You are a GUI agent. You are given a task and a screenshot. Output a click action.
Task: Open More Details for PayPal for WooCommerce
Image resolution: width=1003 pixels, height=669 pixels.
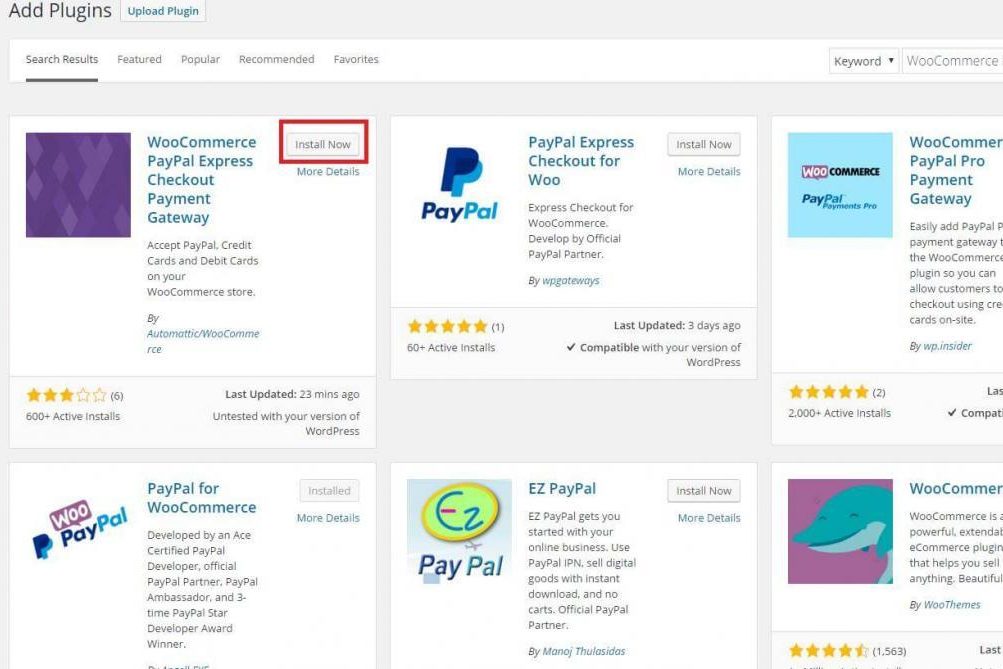(328, 518)
